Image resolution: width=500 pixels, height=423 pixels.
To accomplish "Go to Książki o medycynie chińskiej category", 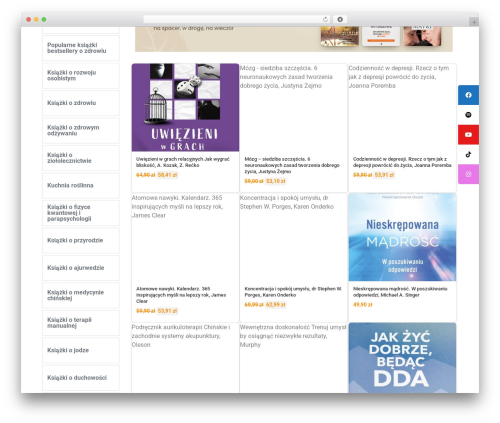I will (x=81, y=295).
